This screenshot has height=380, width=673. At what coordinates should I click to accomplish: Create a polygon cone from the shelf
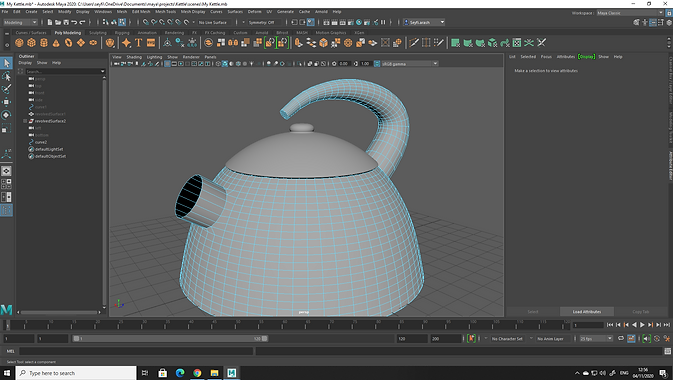click(x=56, y=43)
